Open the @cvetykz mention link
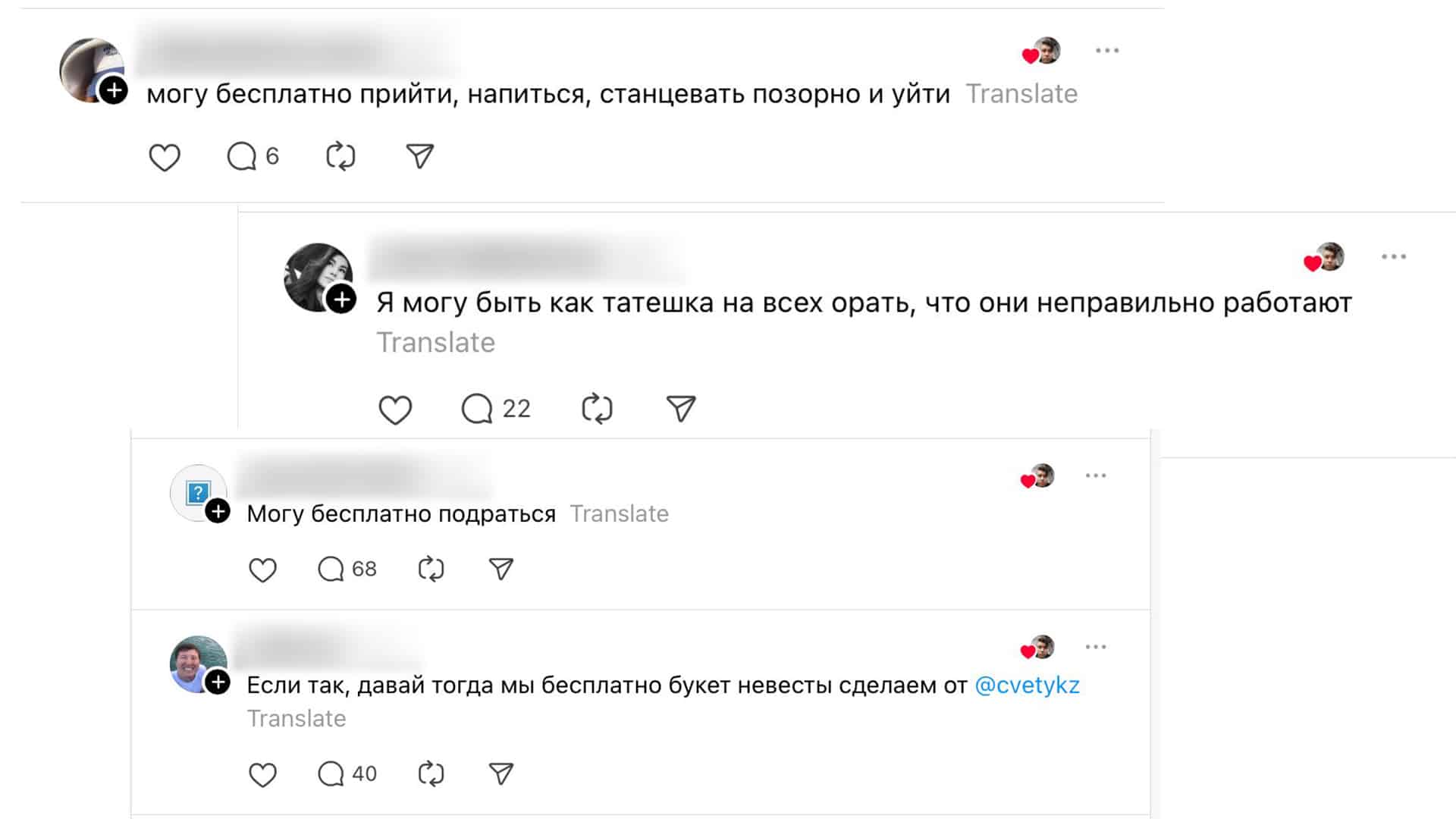Image resolution: width=1456 pixels, height=819 pixels. click(x=1027, y=686)
